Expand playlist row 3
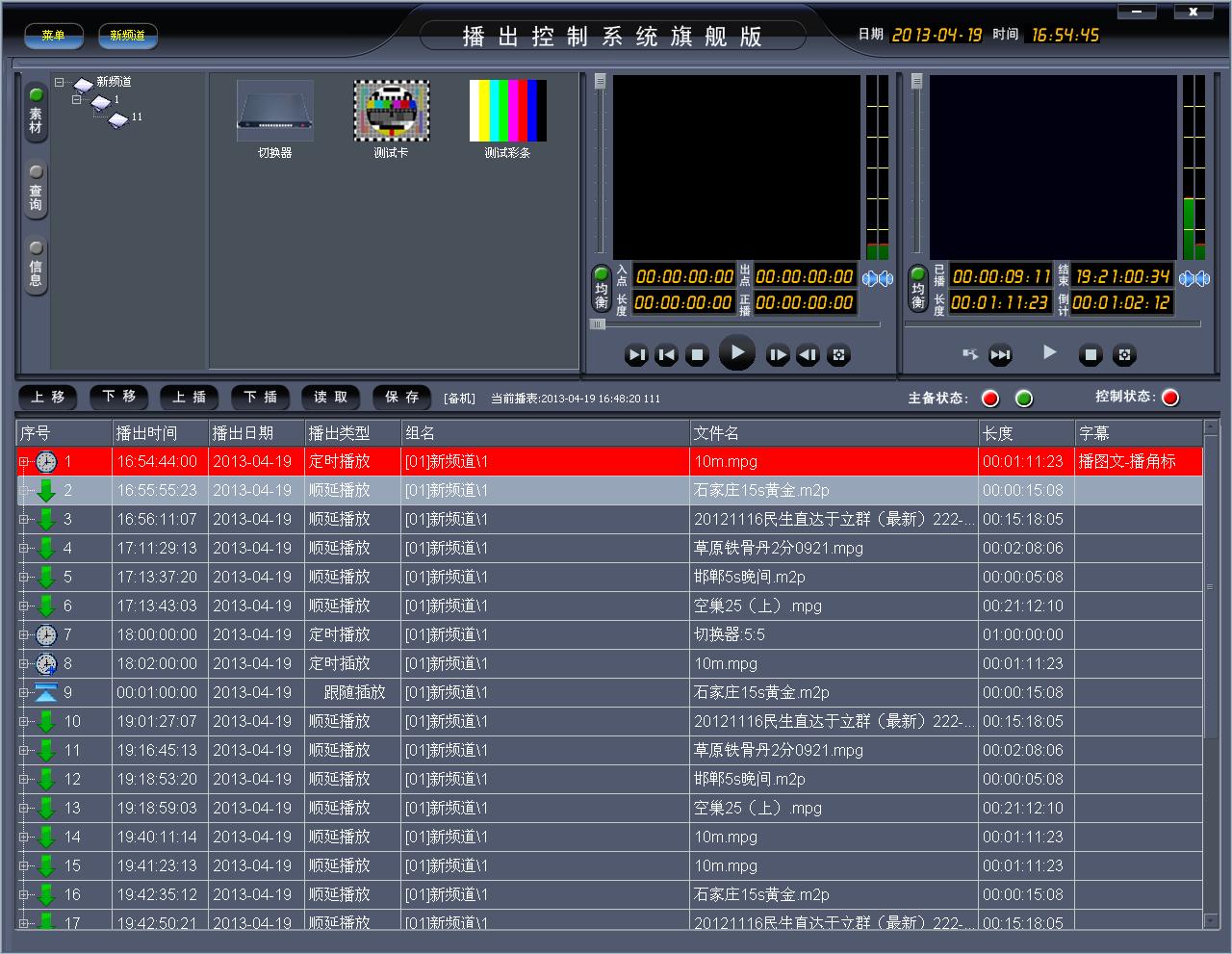 [24, 520]
